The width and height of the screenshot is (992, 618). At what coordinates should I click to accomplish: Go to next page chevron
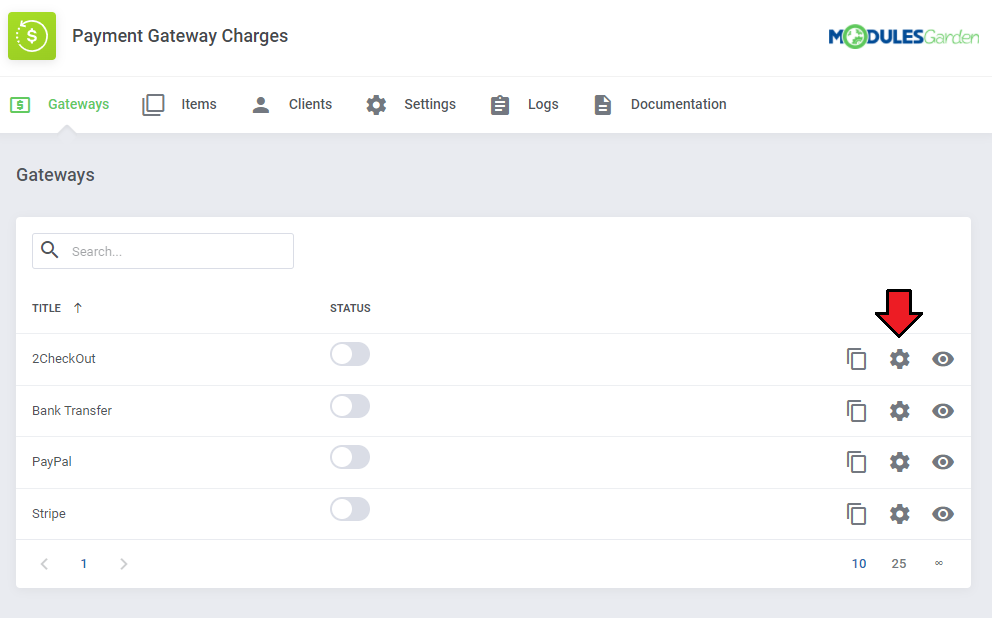point(123,564)
